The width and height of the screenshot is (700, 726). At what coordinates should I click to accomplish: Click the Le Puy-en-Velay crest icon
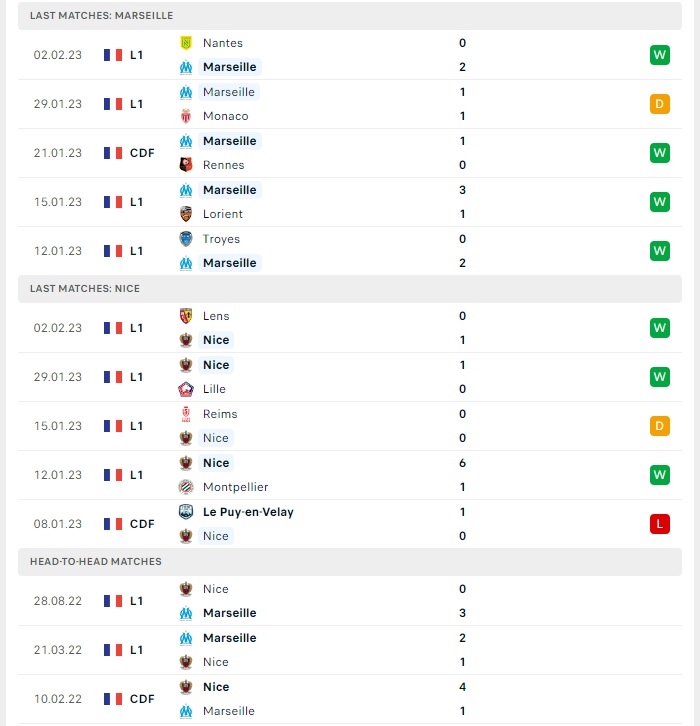[x=186, y=513]
